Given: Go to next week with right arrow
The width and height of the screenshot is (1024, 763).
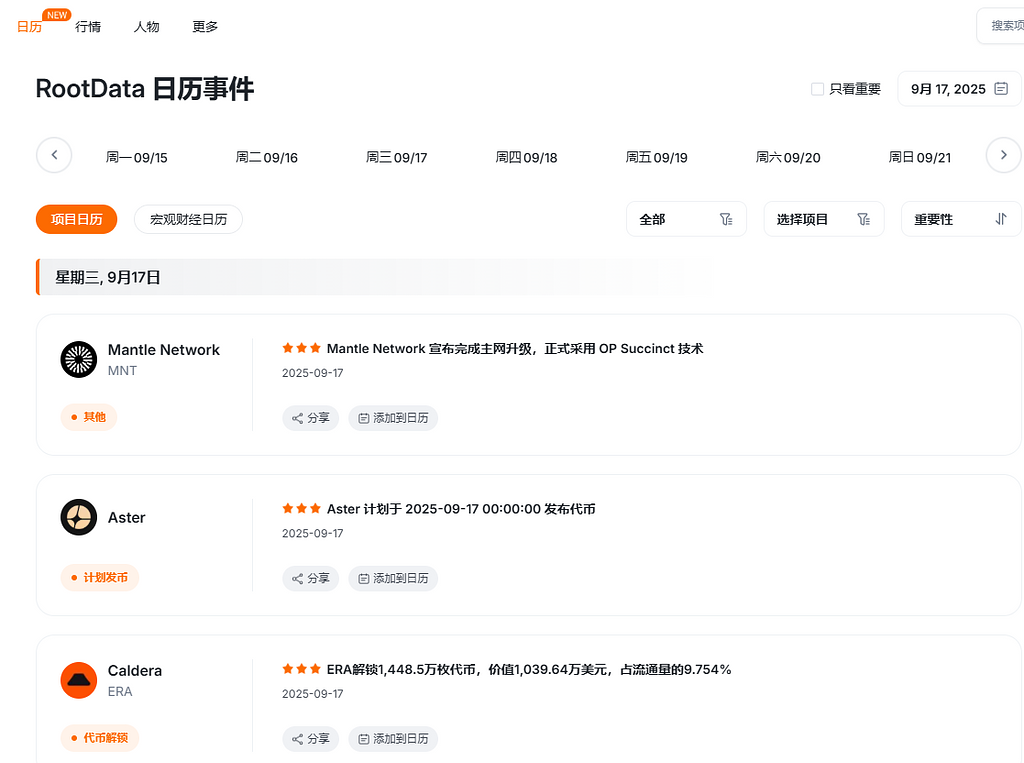Looking at the screenshot, I should [x=1003, y=156].
